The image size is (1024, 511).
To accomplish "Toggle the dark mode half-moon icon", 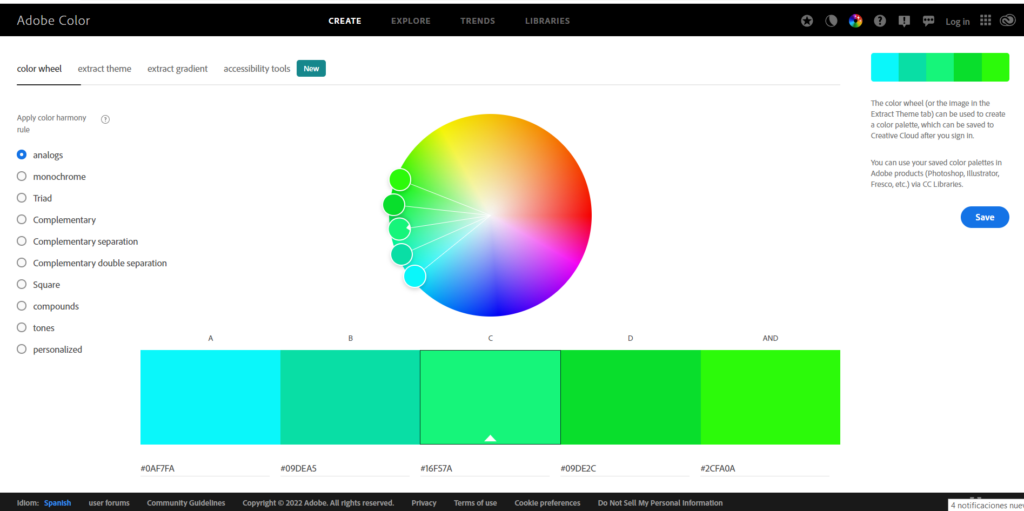I will (x=831, y=21).
